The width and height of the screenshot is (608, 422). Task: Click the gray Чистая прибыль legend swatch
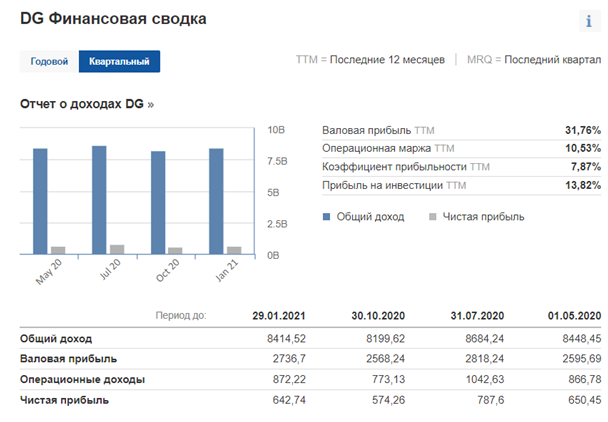click(x=433, y=216)
